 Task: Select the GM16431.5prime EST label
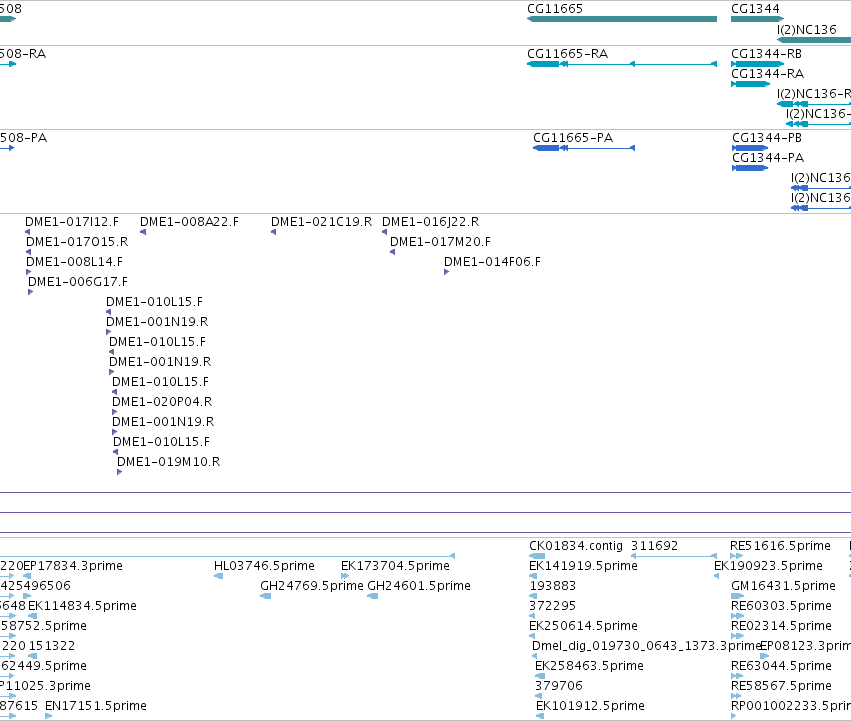[783, 586]
